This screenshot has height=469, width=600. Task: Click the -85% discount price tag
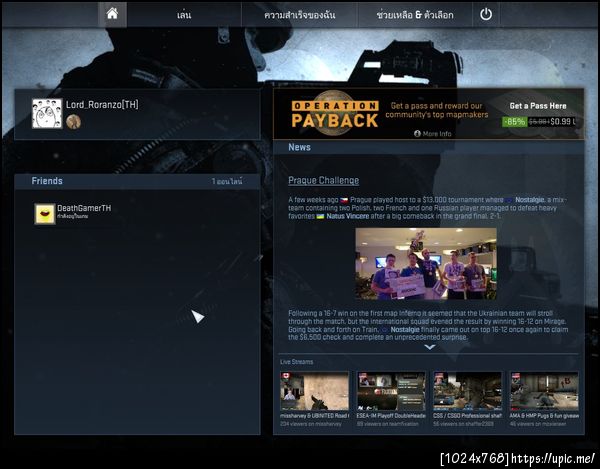tap(514, 122)
